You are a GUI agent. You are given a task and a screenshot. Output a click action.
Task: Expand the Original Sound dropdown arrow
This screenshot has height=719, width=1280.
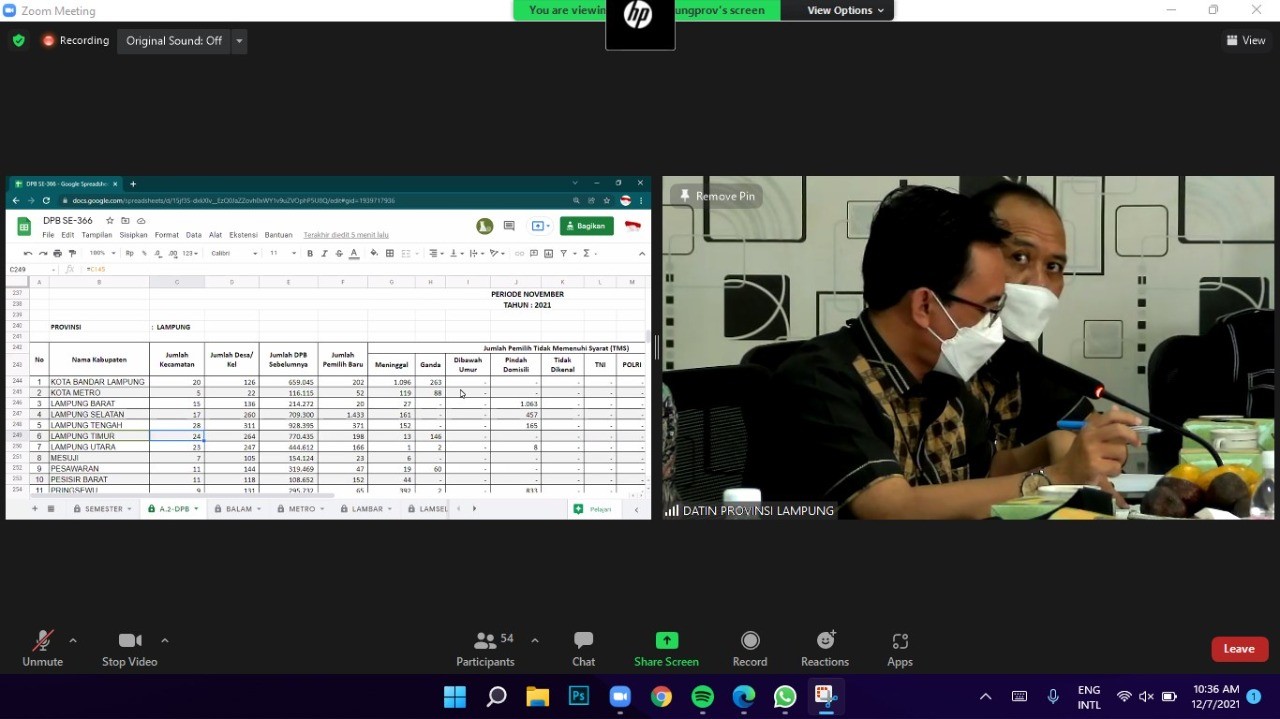point(239,41)
